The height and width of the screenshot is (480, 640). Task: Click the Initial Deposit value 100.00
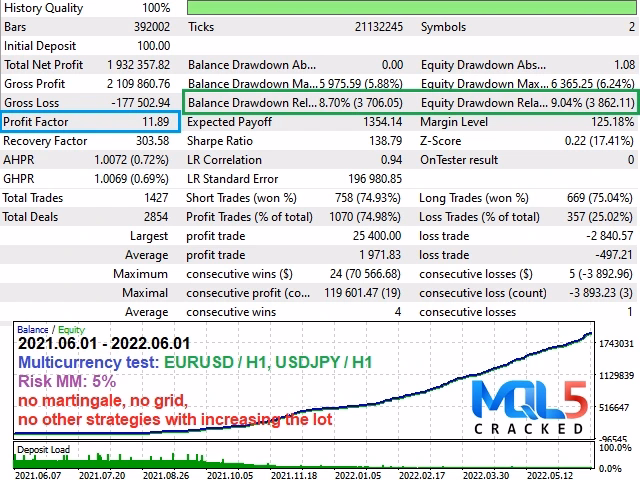point(153,45)
